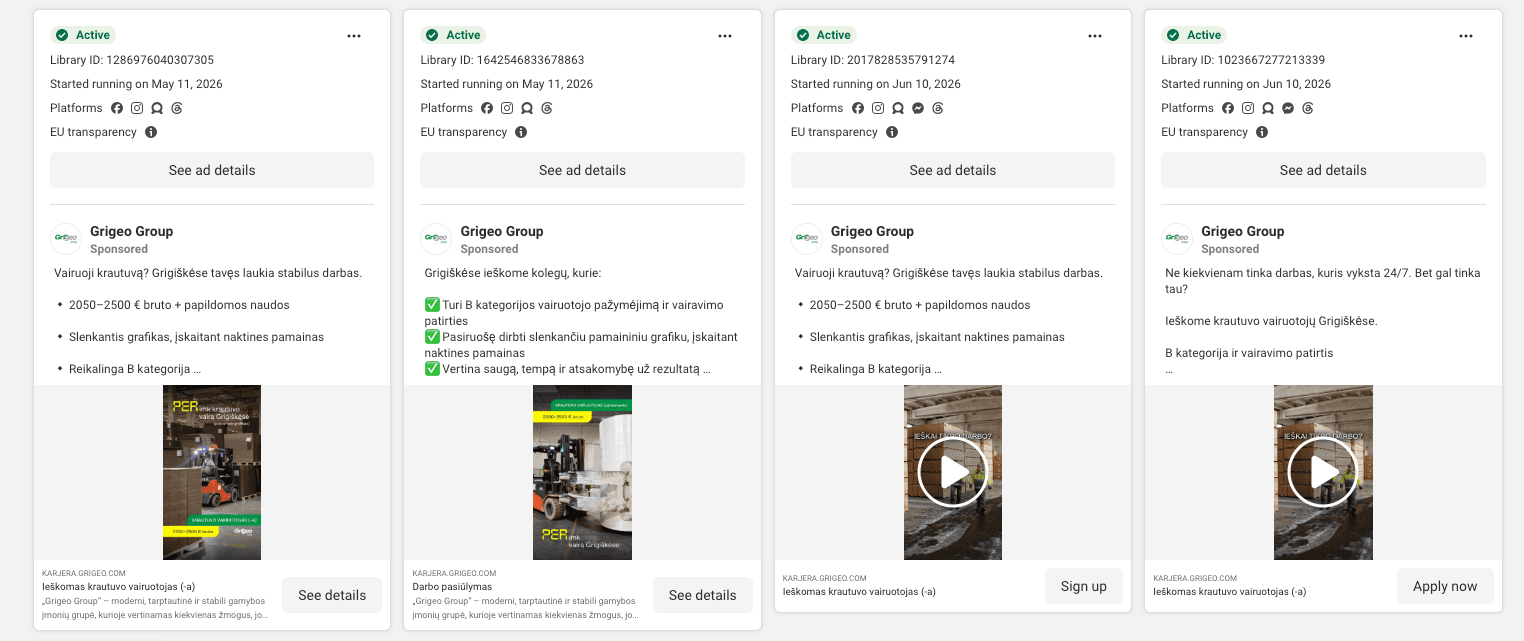Play the video on ad 2017828535791274
Screen dimensions: 1524x641
pos(953,472)
